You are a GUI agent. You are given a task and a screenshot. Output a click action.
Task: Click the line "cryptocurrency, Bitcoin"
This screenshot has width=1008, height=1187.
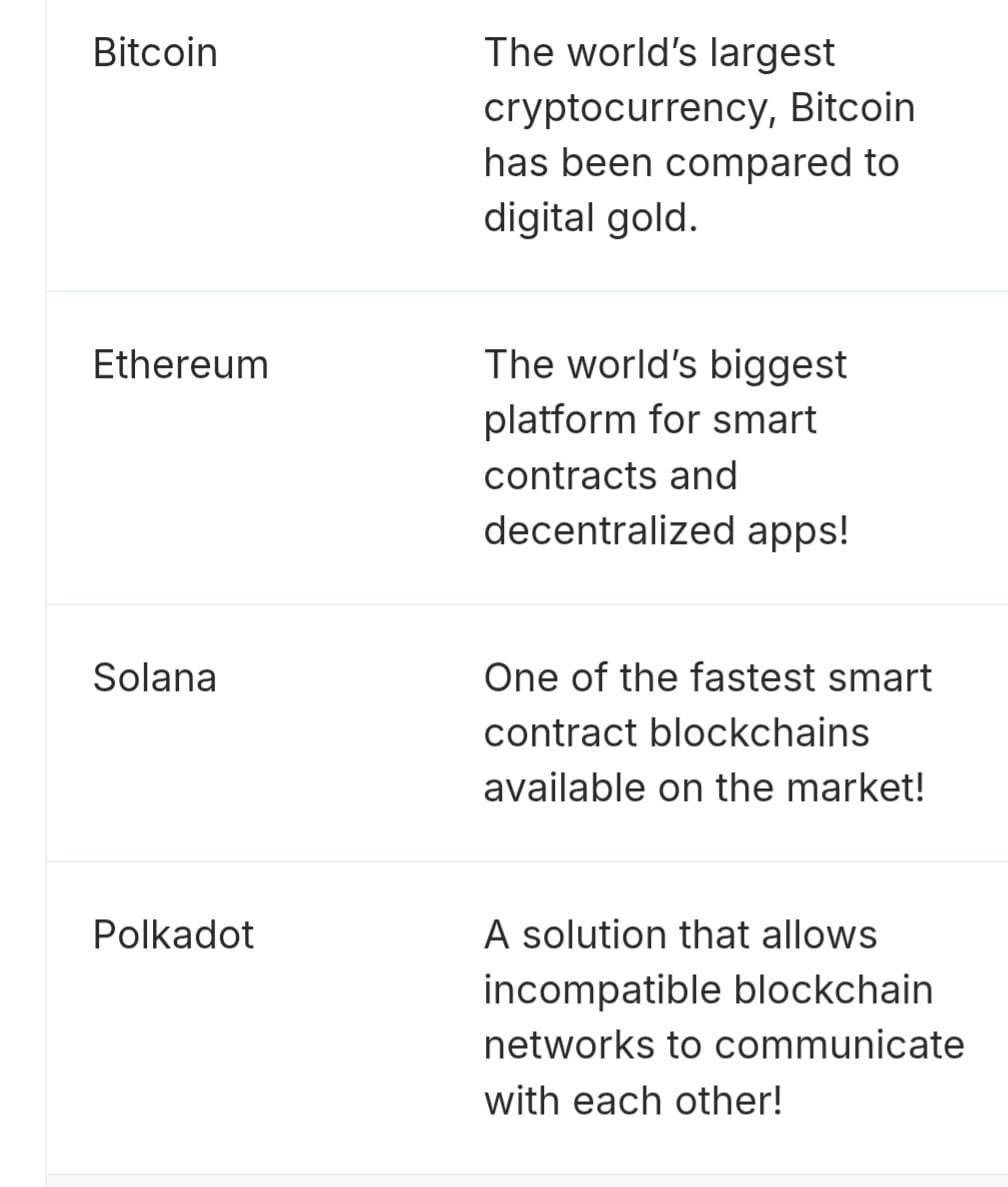tap(699, 108)
